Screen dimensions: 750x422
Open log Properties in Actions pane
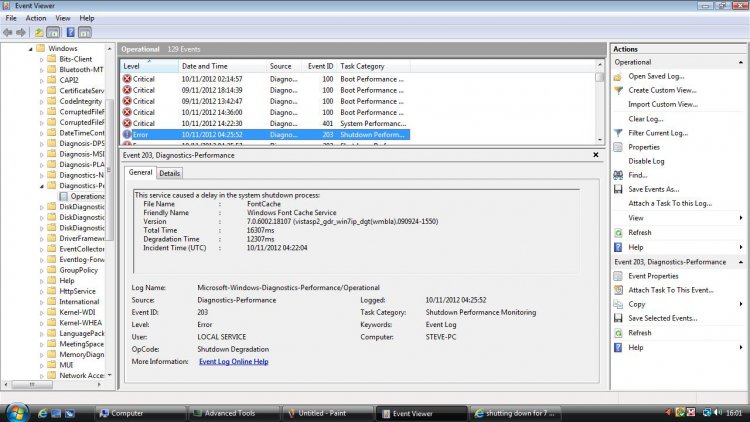pos(644,147)
